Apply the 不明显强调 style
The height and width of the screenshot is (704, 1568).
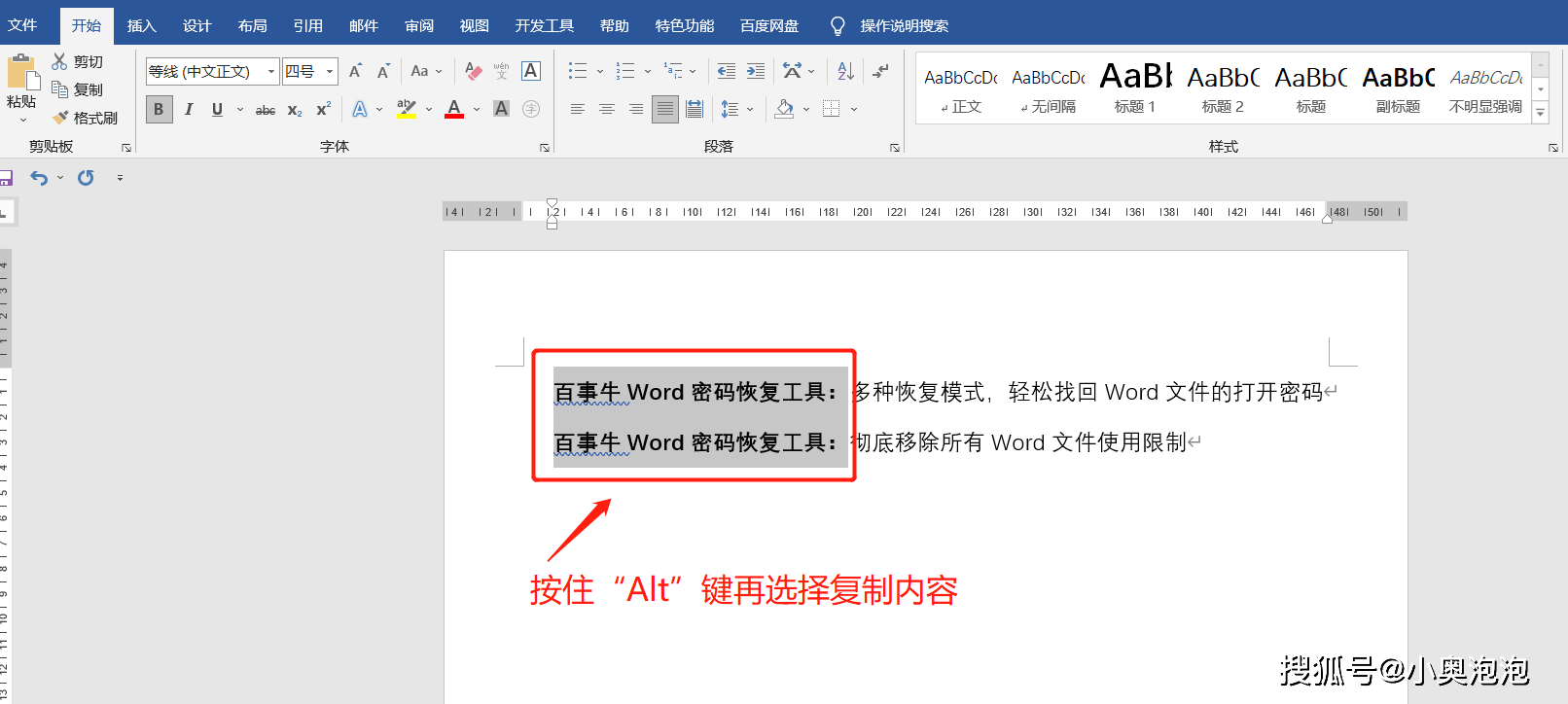click(1485, 89)
